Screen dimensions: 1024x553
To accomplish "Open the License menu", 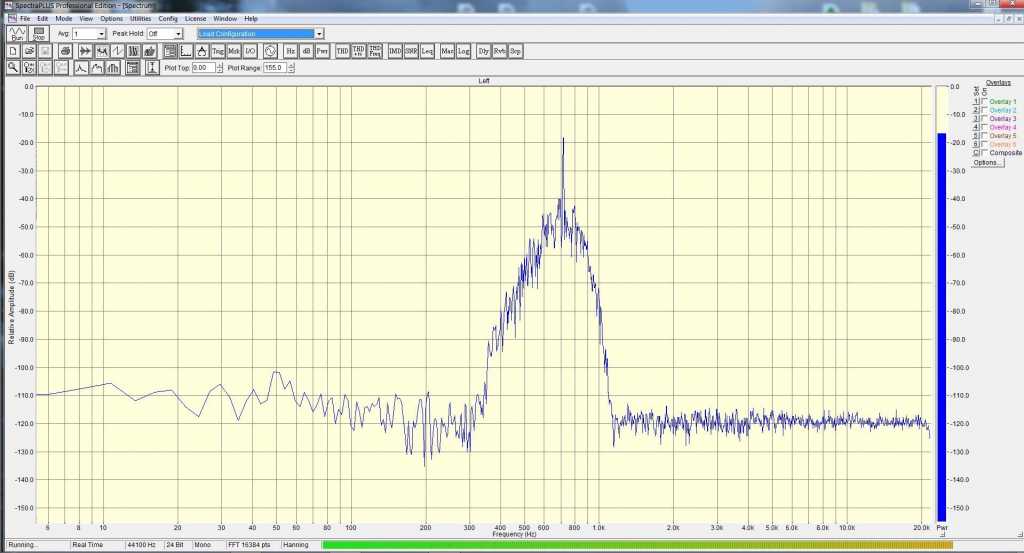I will point(195,18).
